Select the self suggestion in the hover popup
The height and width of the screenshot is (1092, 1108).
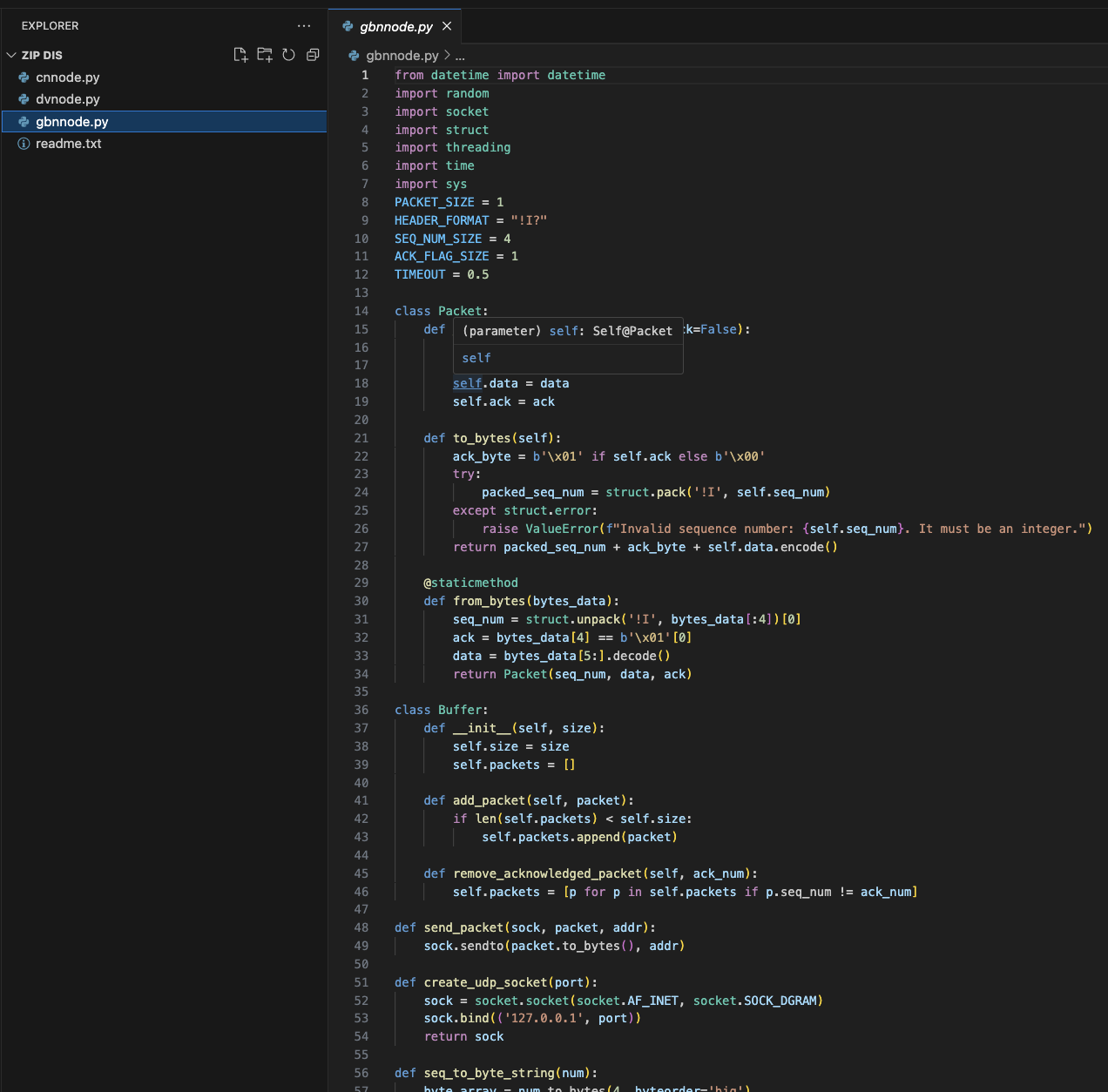pos(476,357)
